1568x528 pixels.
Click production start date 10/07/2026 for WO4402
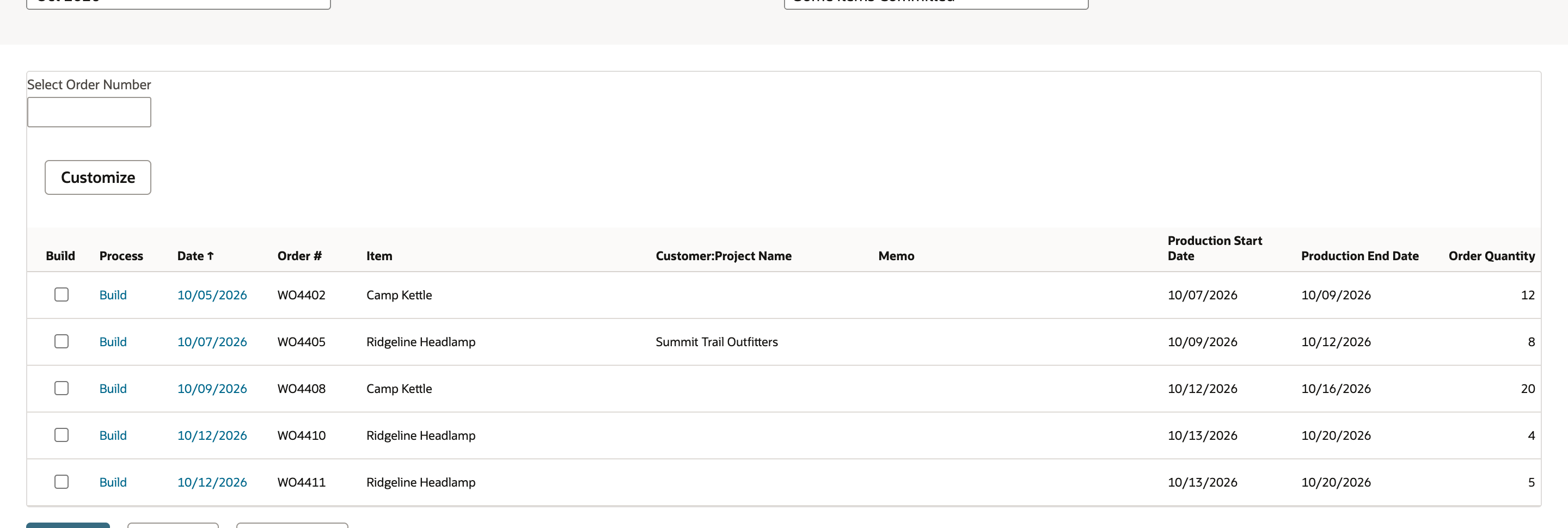click(x=1202, y=295)
